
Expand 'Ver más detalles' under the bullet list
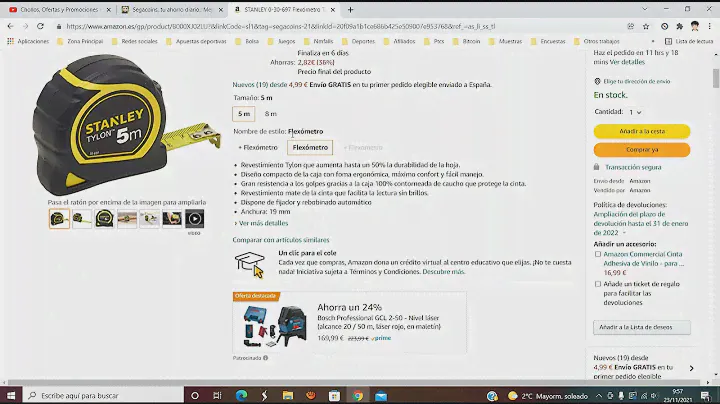[x=264, y=223]
